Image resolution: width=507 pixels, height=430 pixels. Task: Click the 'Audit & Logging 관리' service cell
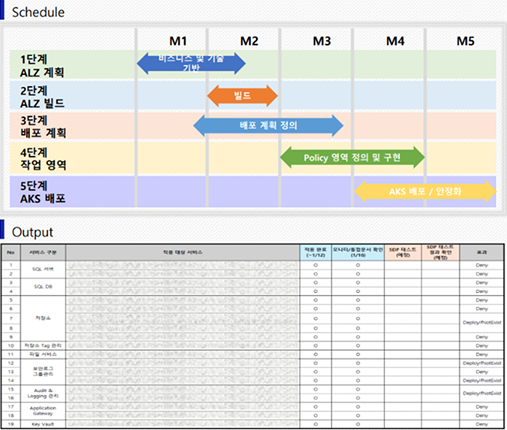click(43, 393)
